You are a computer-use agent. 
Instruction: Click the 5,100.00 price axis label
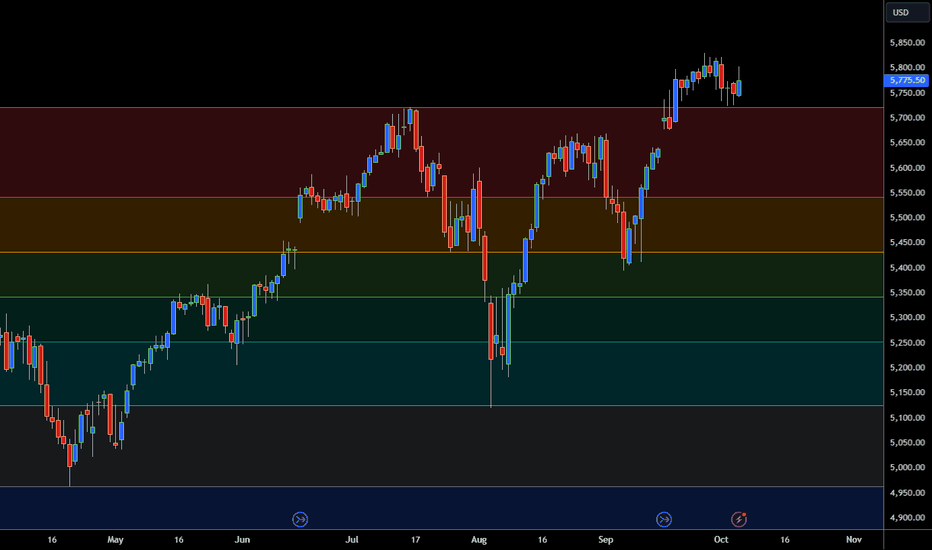(907, 418)
